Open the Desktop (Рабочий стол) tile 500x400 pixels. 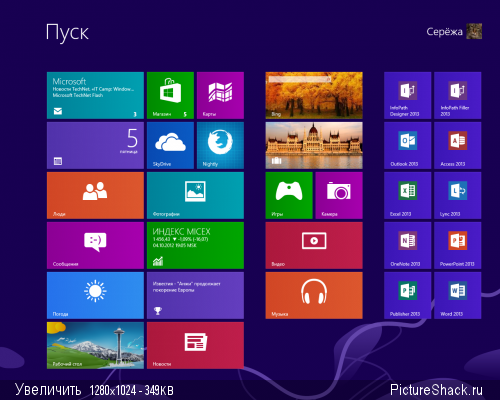coord(95,345)
